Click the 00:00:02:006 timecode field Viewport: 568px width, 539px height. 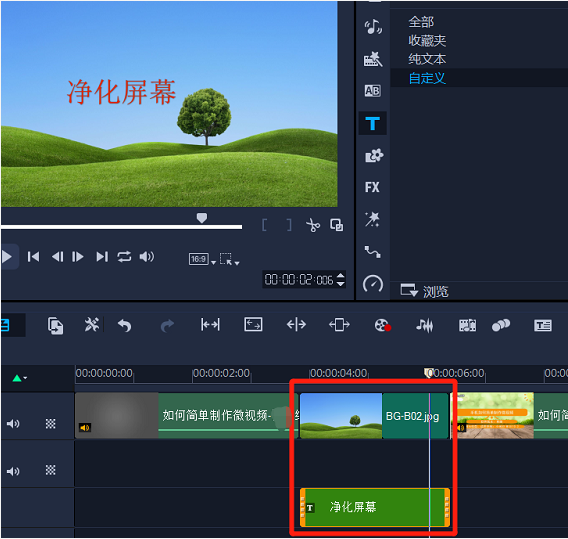[x=299, y=280]
